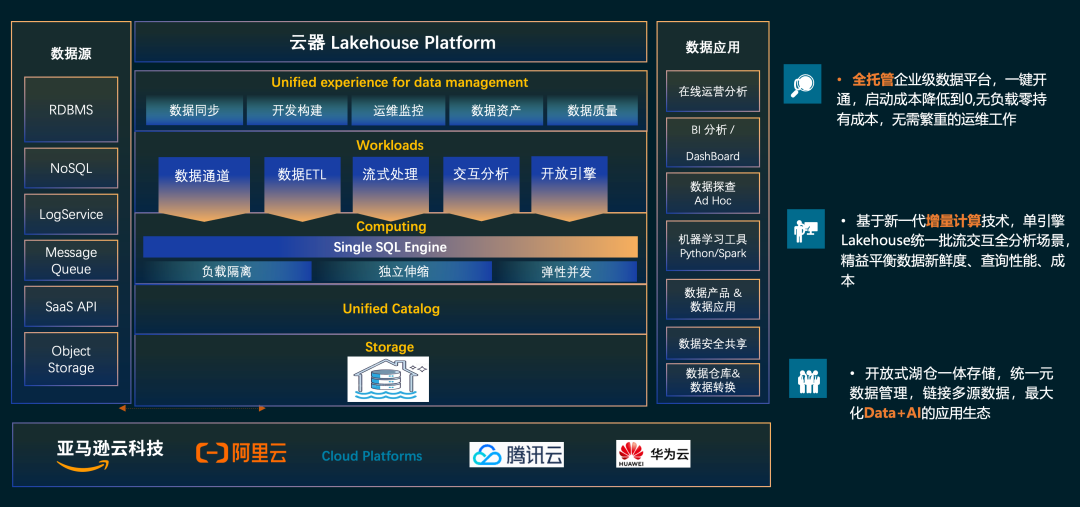Click the 数据应用 heading
Screen dimensions: 1080x507
pyautogui.click(x=713, y=47)
